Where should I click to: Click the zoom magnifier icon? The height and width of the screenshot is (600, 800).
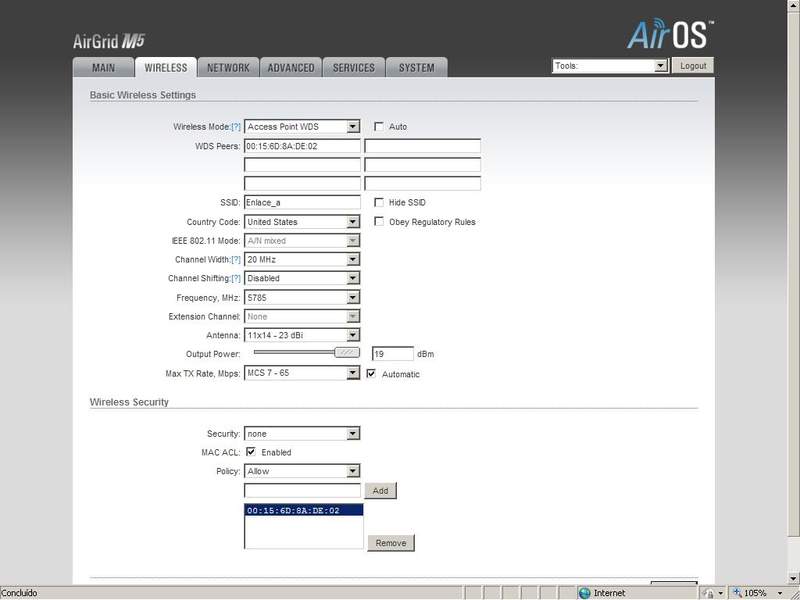pyautogui.click(x=737, y=593)
